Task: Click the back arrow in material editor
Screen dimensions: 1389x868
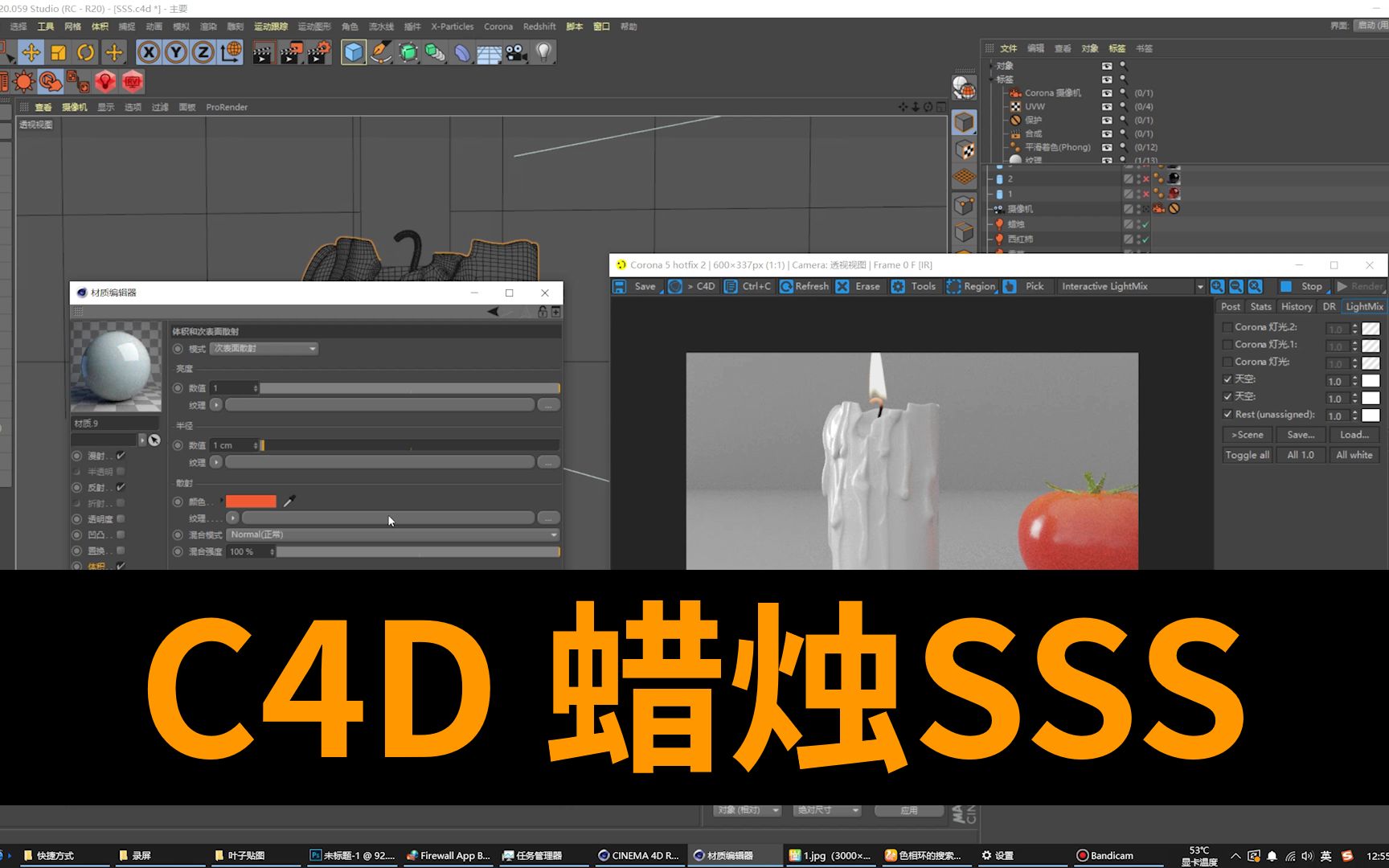Action: pyautogui.click(x=493, y=312)
